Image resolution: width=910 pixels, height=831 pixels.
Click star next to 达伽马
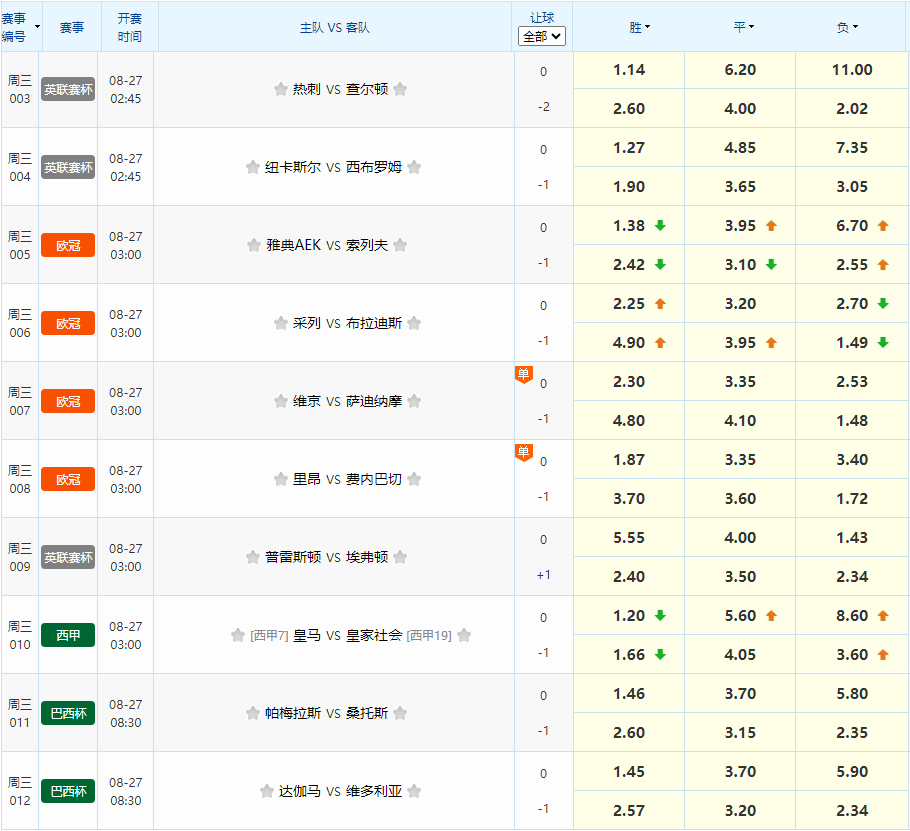pos(267,791)
